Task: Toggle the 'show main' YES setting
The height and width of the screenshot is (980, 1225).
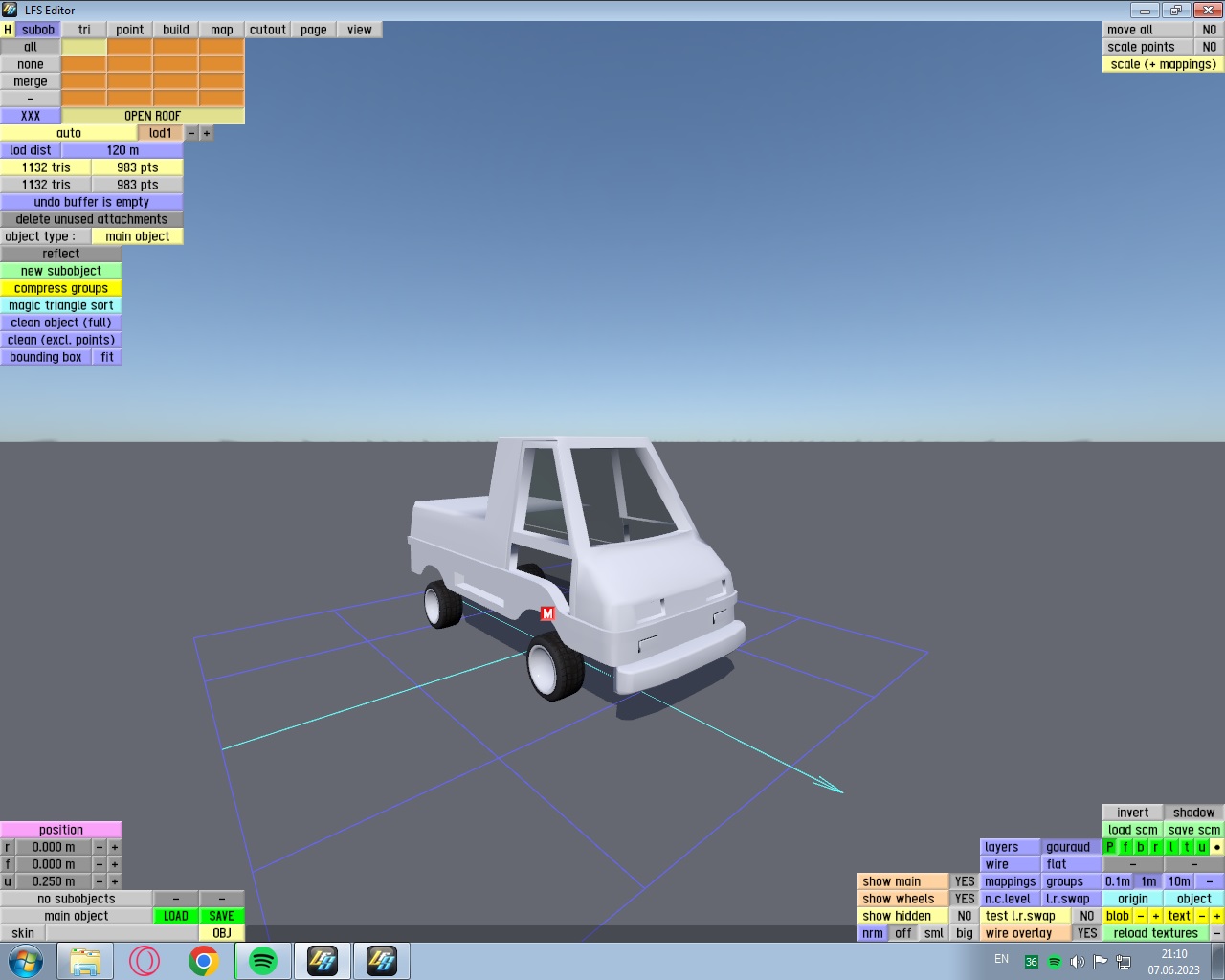Action: point(965,881)
